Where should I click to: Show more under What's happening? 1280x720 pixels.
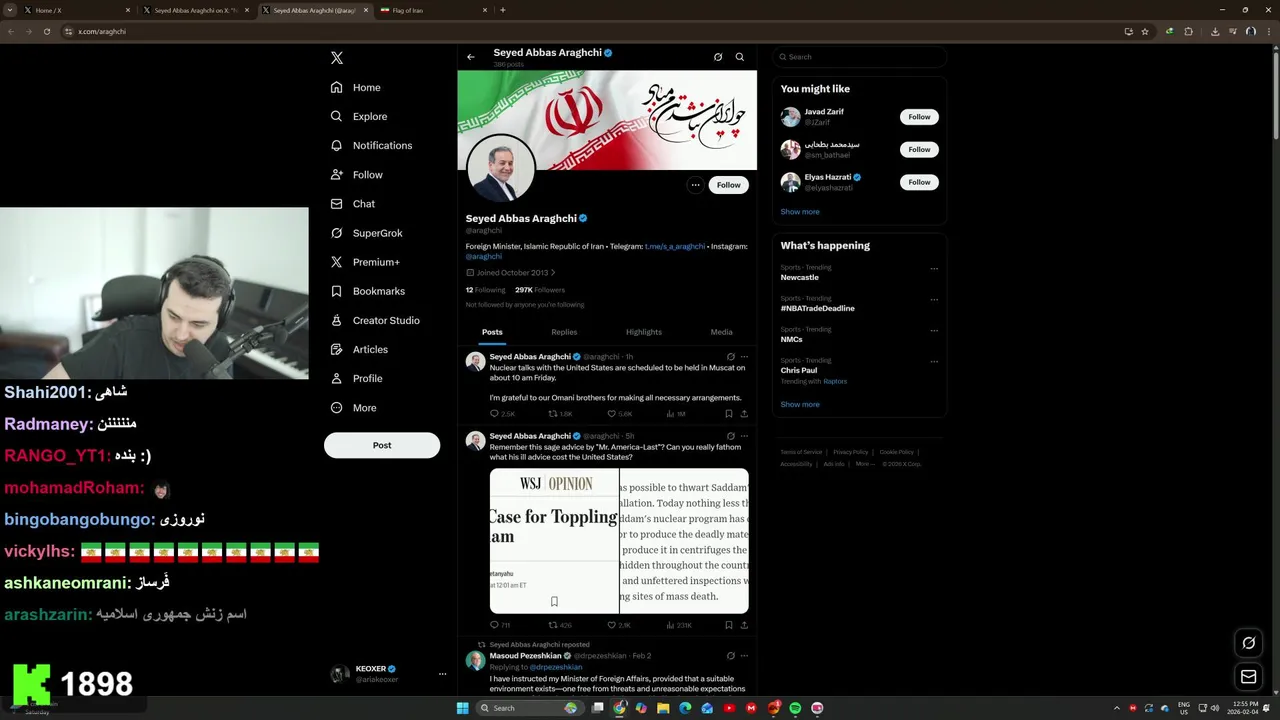click(800, 405)
